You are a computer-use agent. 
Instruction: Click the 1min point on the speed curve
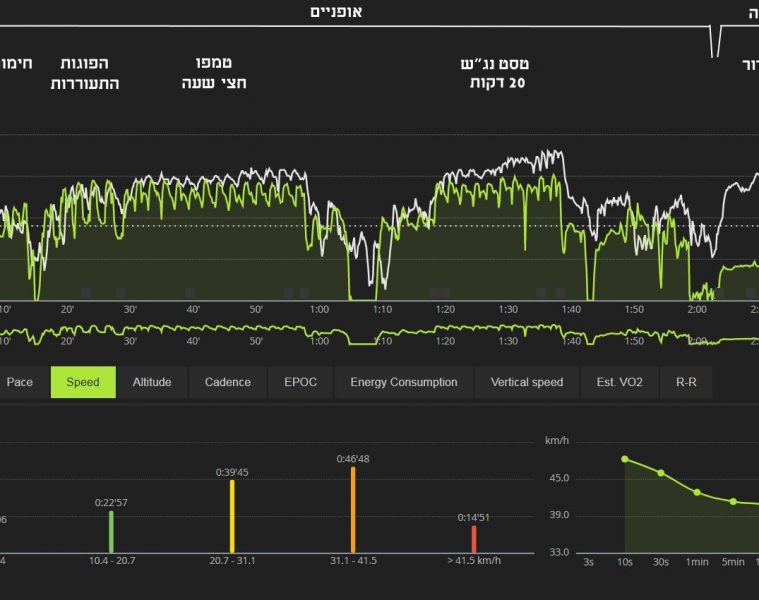tap(697, 492)
